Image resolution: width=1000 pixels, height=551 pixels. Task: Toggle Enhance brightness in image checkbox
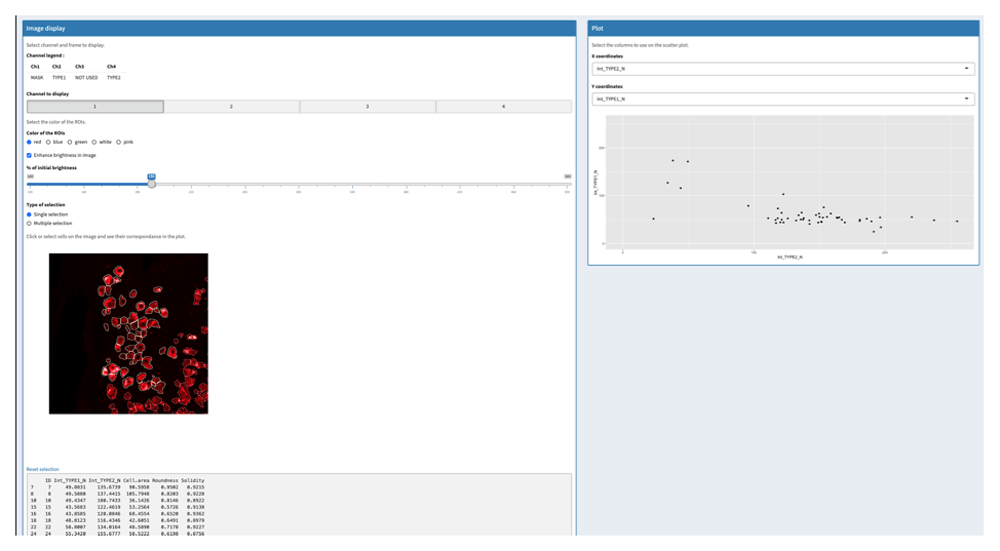29,155
